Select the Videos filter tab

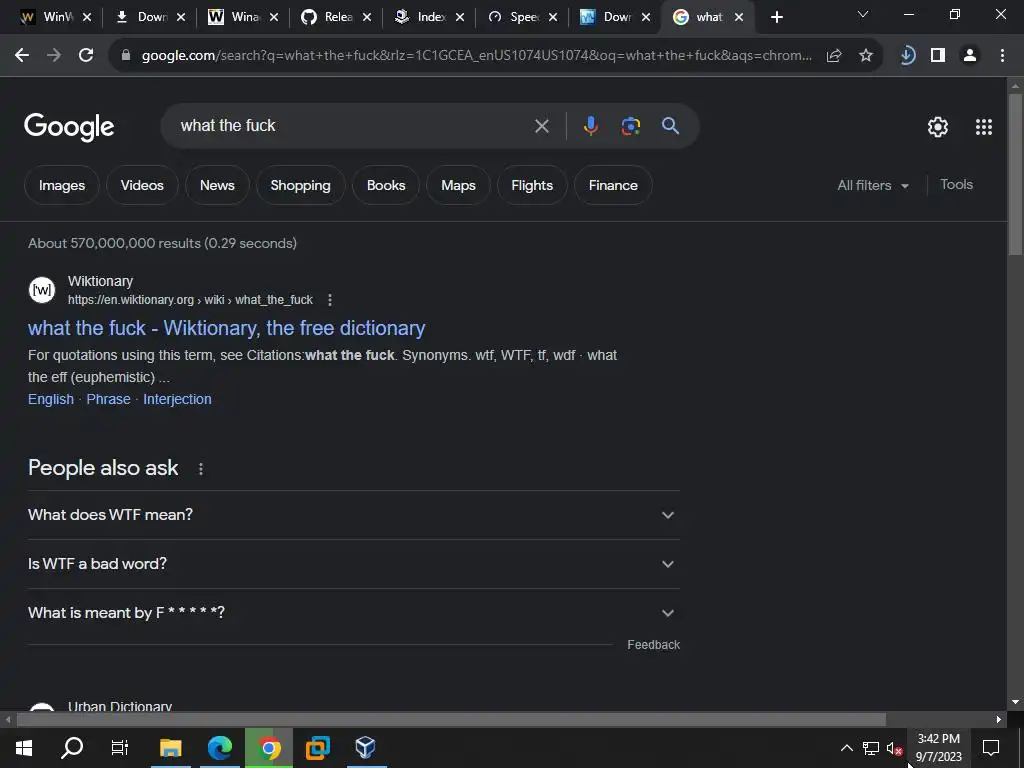pyautogui.click(x=142, y=185)
